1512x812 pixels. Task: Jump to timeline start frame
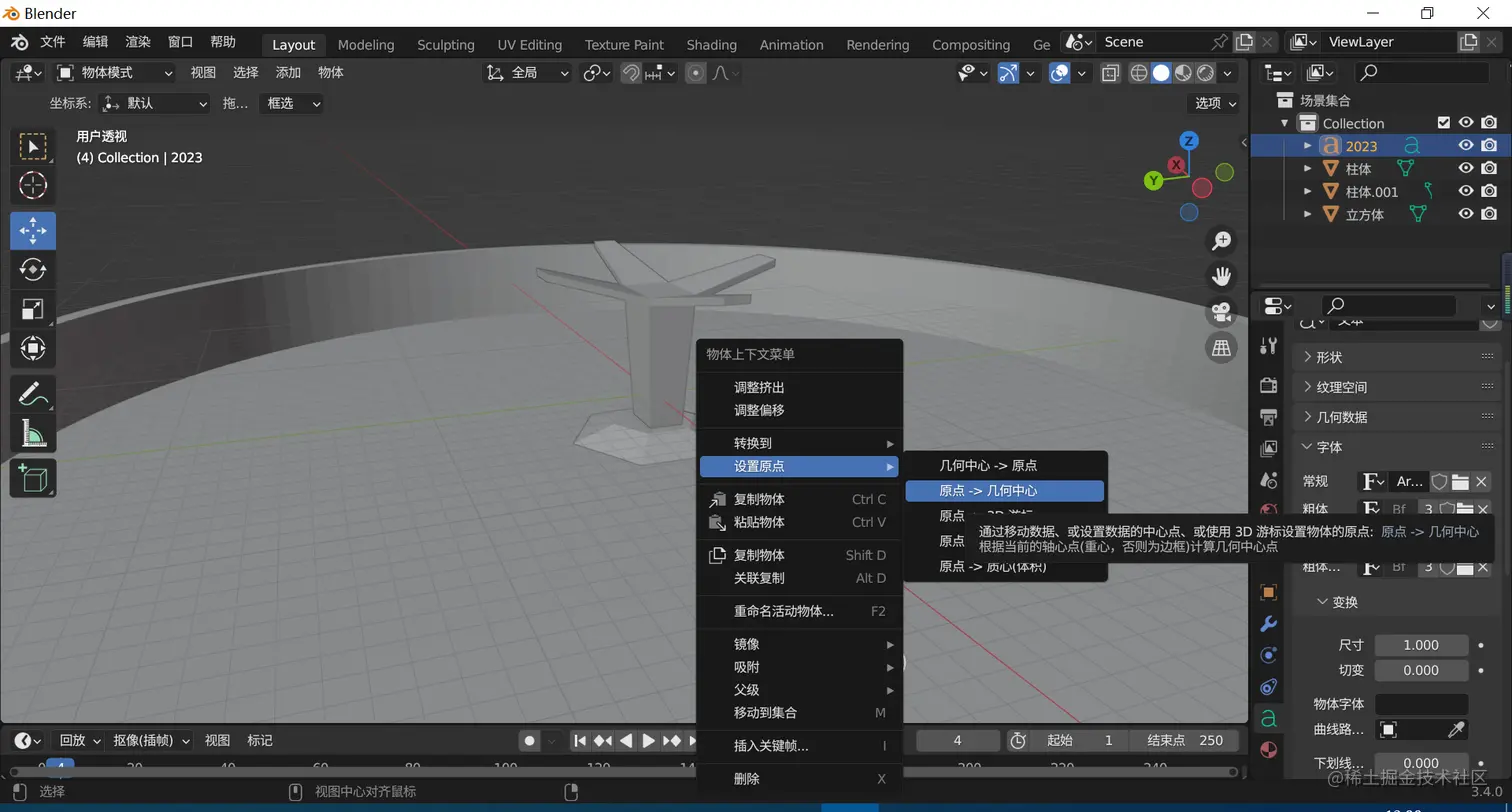pos(580,741)
